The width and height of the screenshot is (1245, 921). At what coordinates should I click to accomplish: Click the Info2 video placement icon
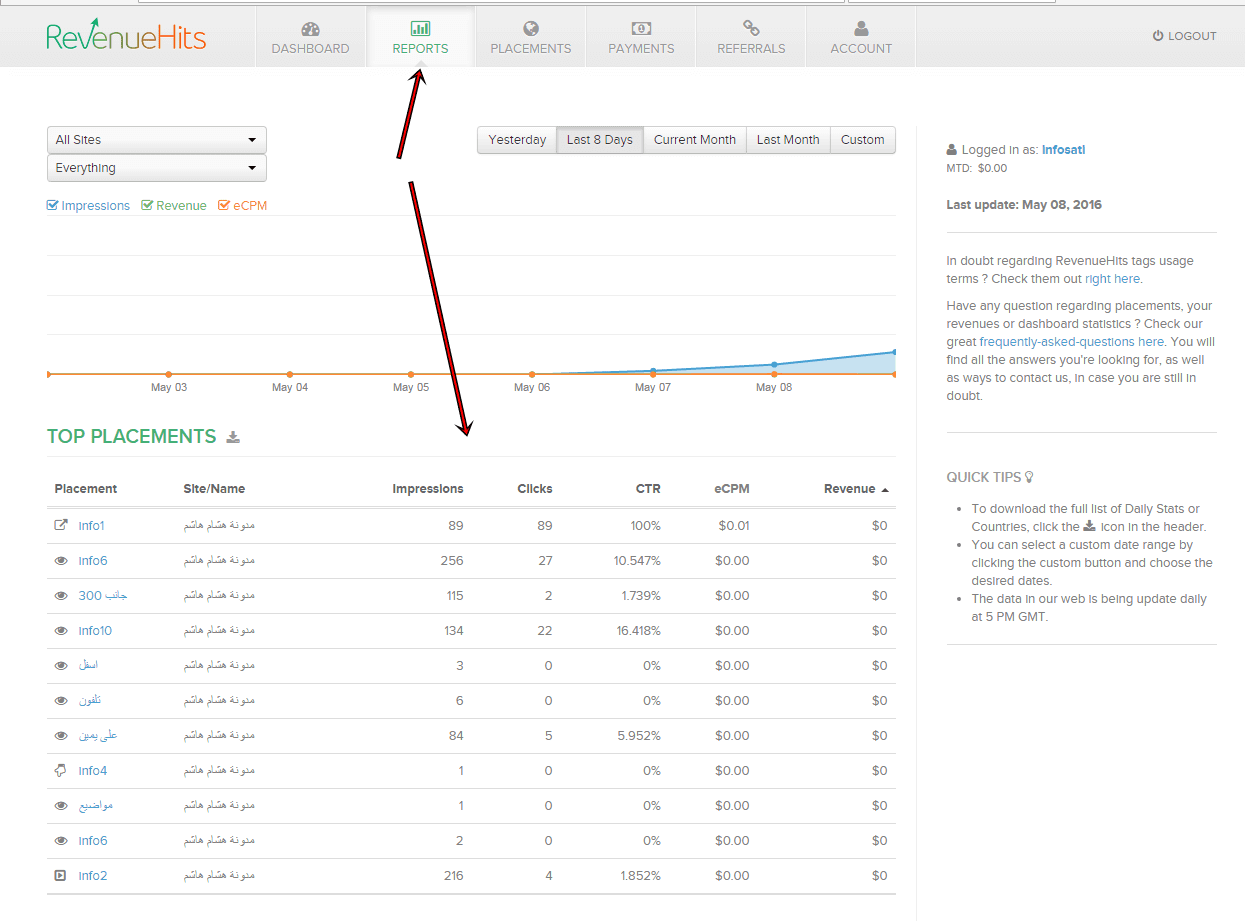click(x=60, y=876)
